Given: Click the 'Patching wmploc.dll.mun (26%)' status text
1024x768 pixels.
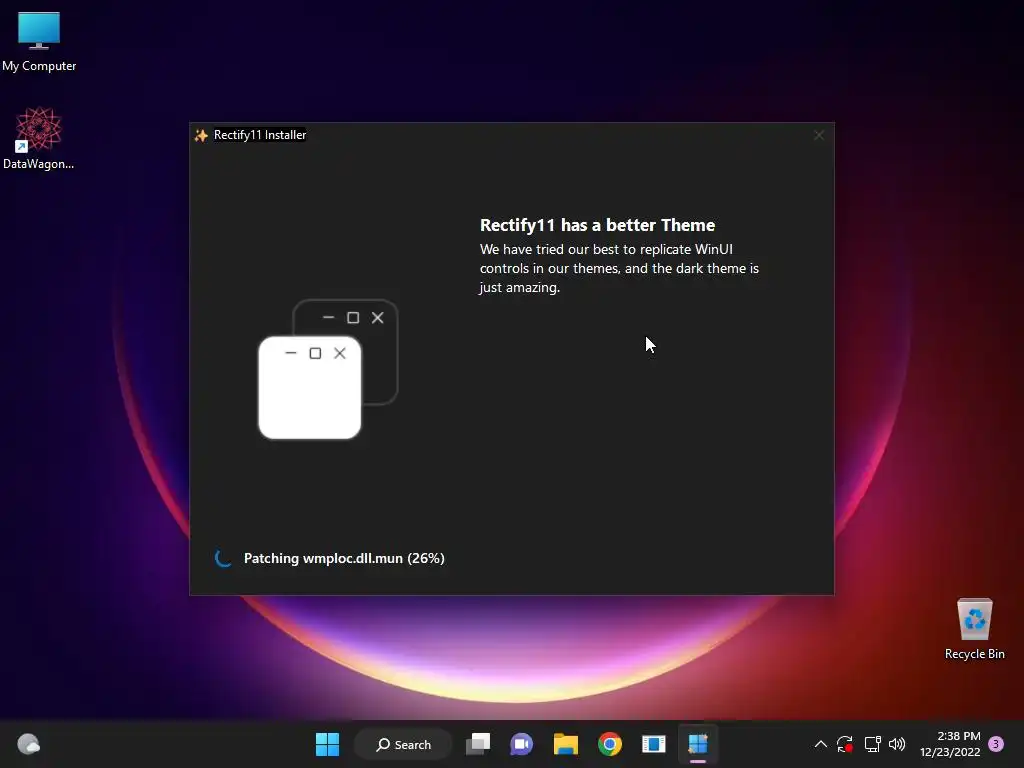Looking at the screenshot, I should coord(344,558).
